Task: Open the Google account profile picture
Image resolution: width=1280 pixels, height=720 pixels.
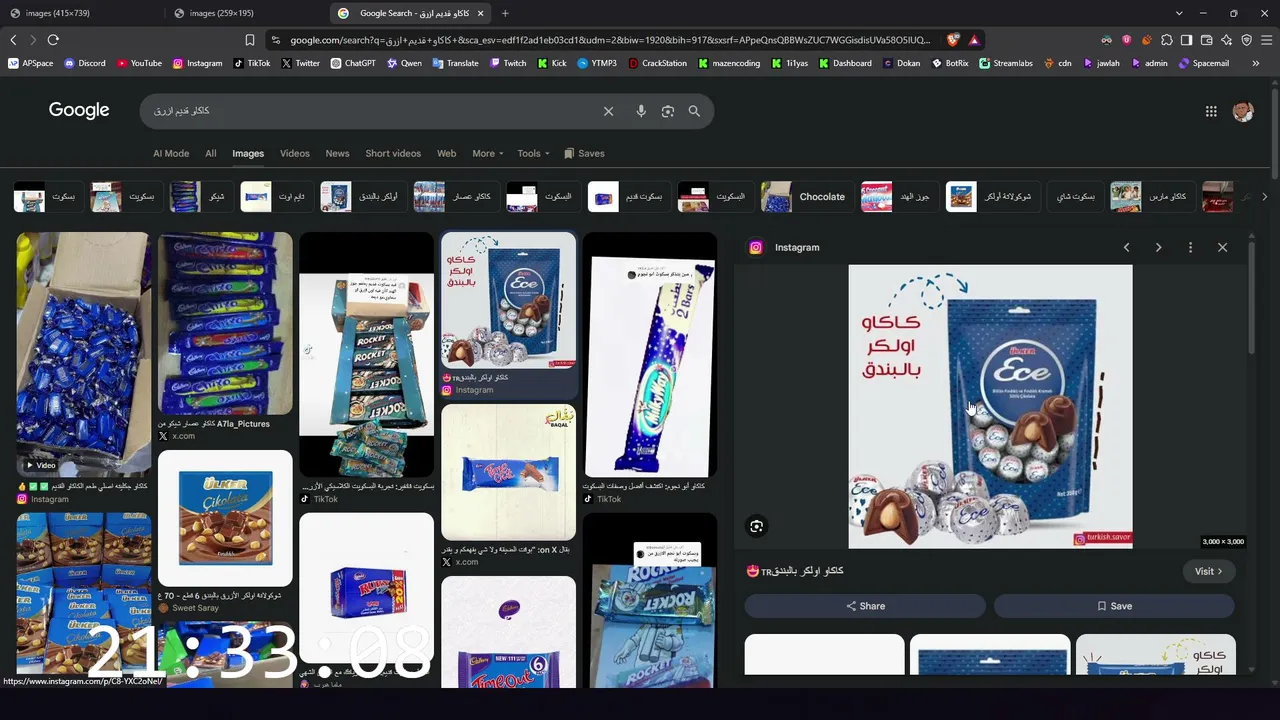Action: tap(1243, 111)
